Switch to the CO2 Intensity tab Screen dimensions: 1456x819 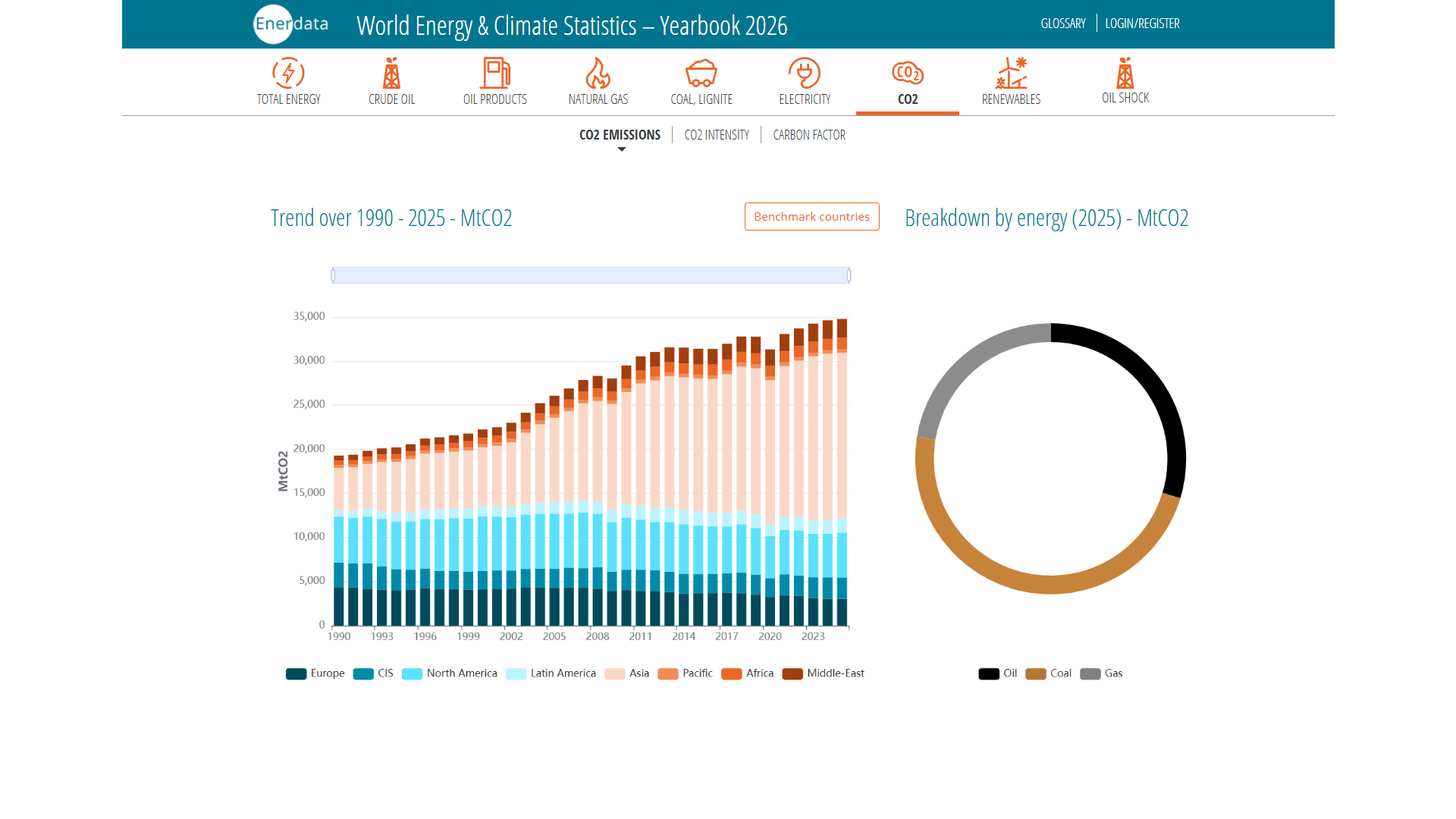tap(717, 135)
